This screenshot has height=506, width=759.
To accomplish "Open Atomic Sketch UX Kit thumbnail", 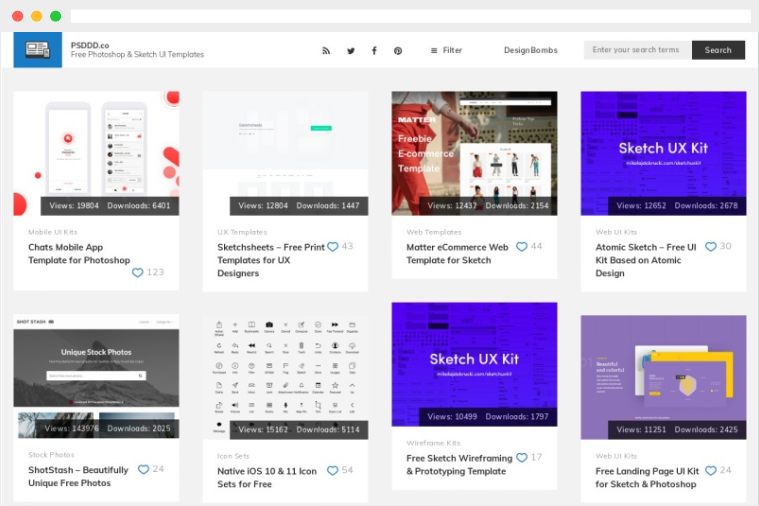I will tap(664, 153).
